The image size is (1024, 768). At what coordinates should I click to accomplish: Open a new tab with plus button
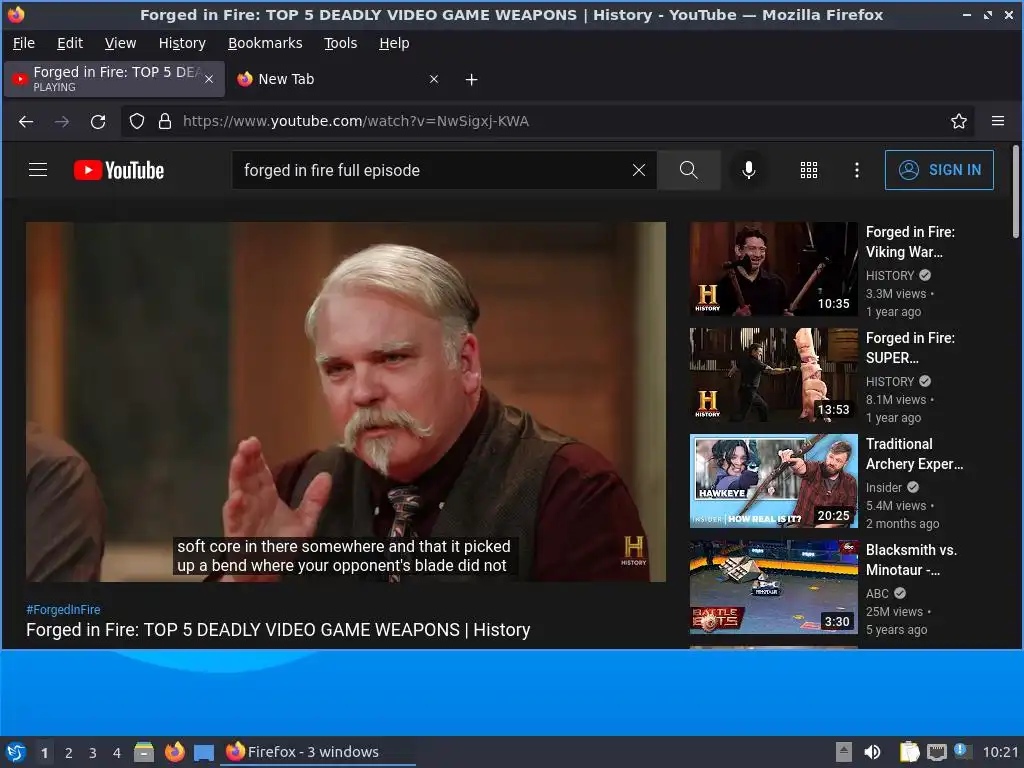coord(472,80)
